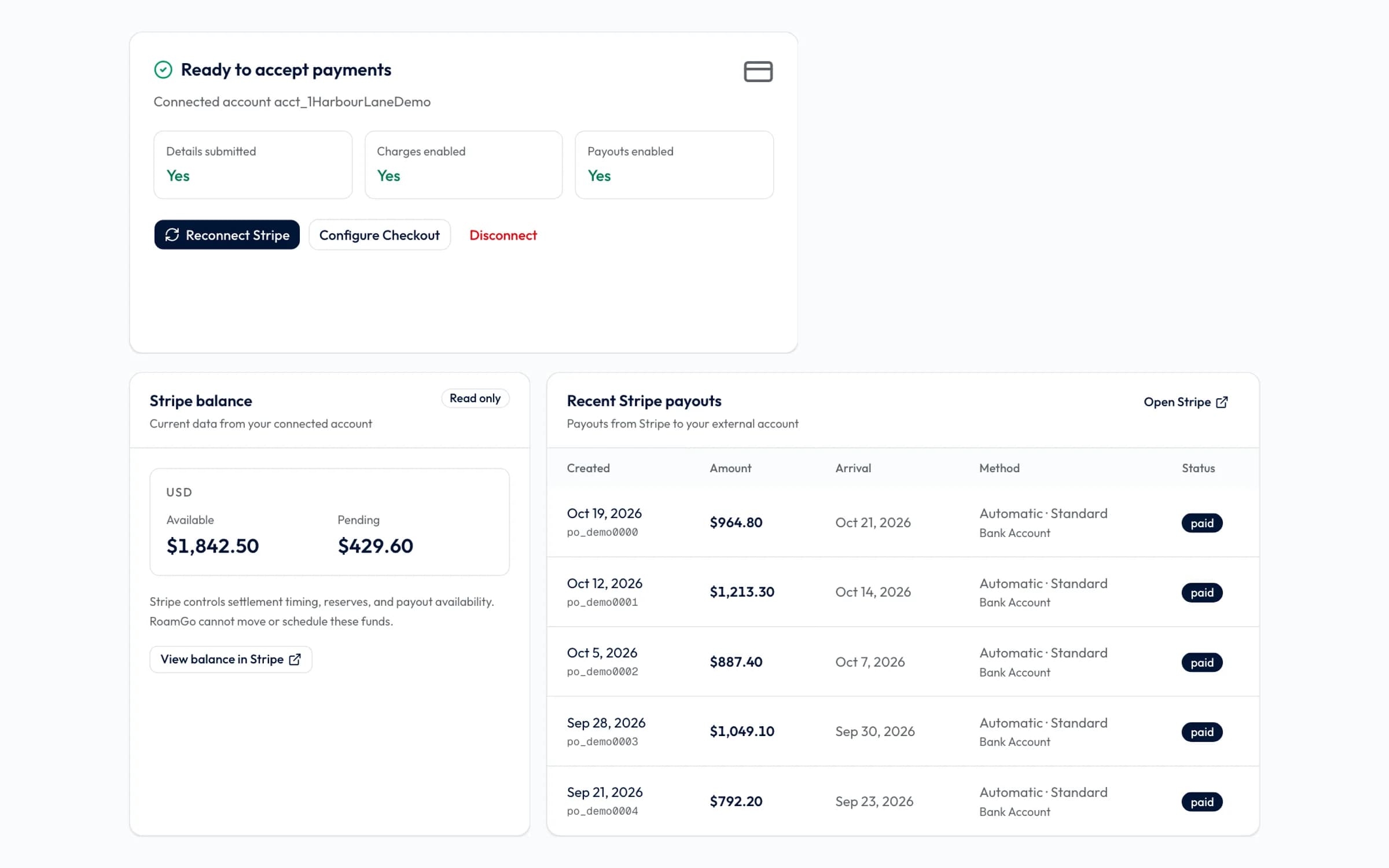
Task: Click the $964.80 payout amount
Action: pyautogui.click(x=736, y=523)
